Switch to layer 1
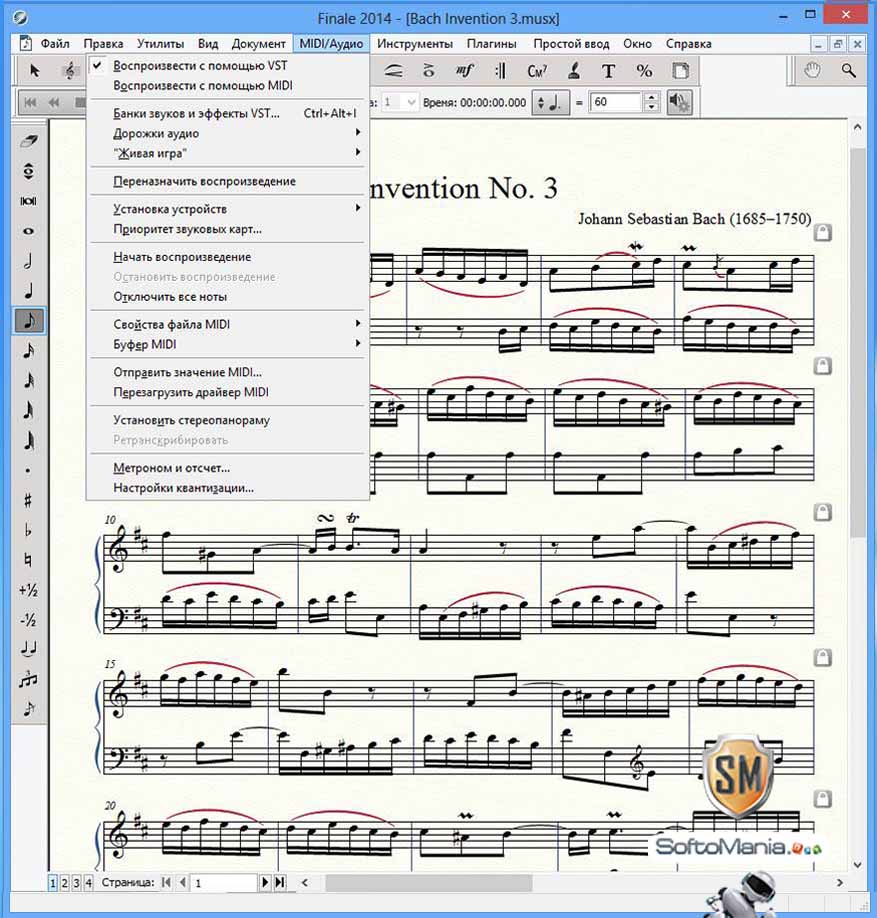This screenshot has height=918, width=877. click(x=53, y=883)
